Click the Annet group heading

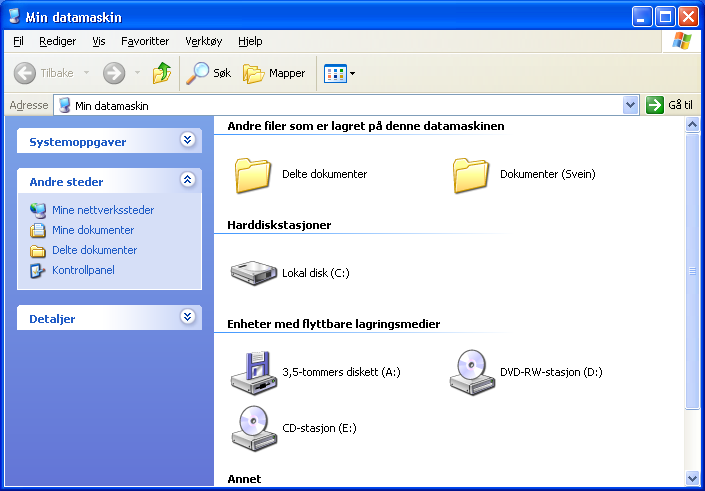point(244,479)
